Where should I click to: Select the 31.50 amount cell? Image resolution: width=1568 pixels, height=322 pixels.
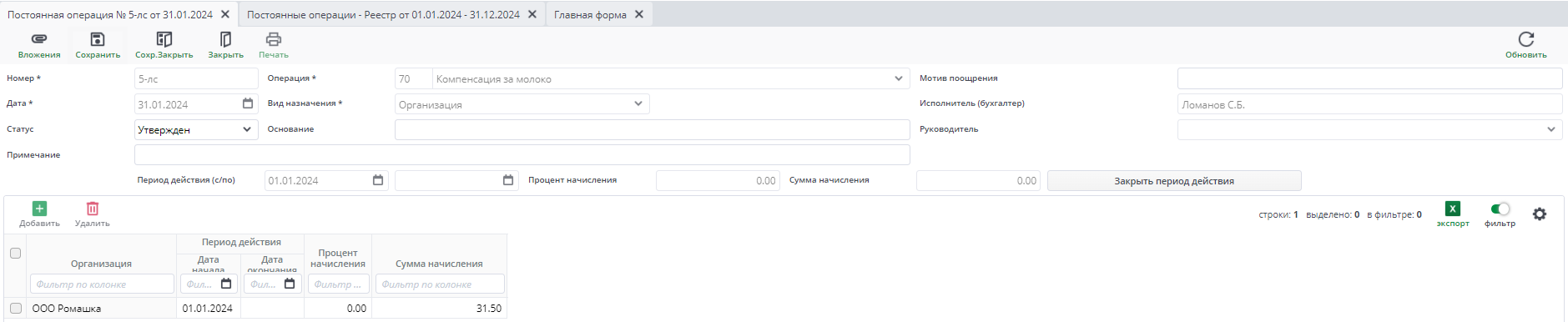439,308
